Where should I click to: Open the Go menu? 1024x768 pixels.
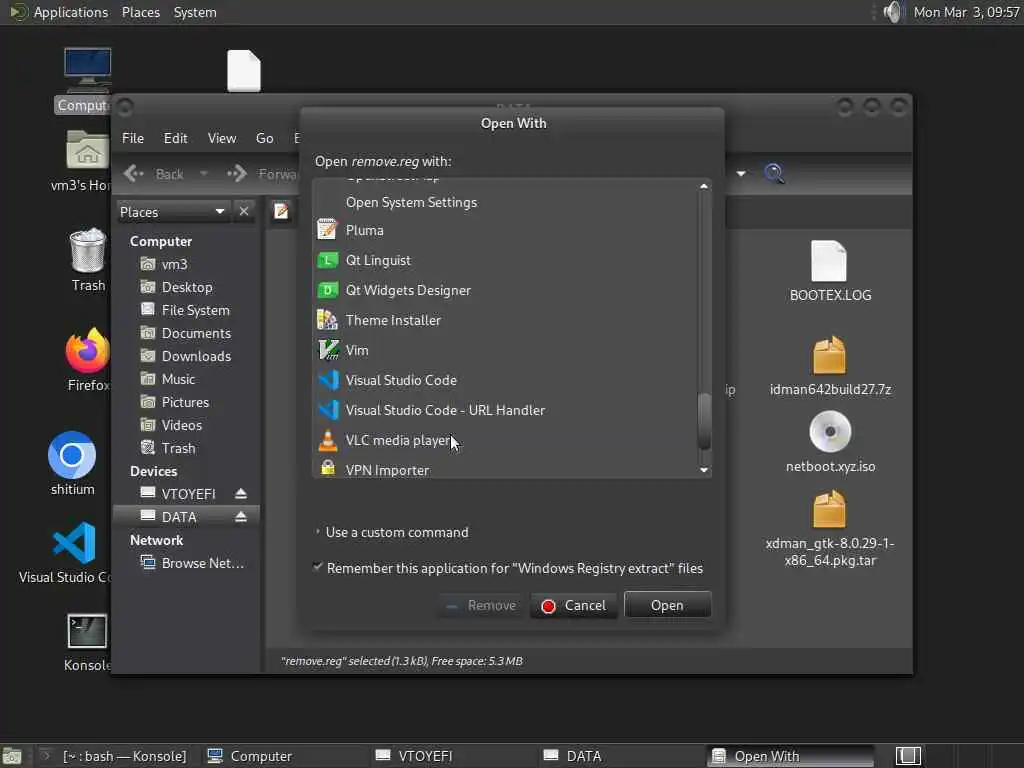(x=264, y=138)
